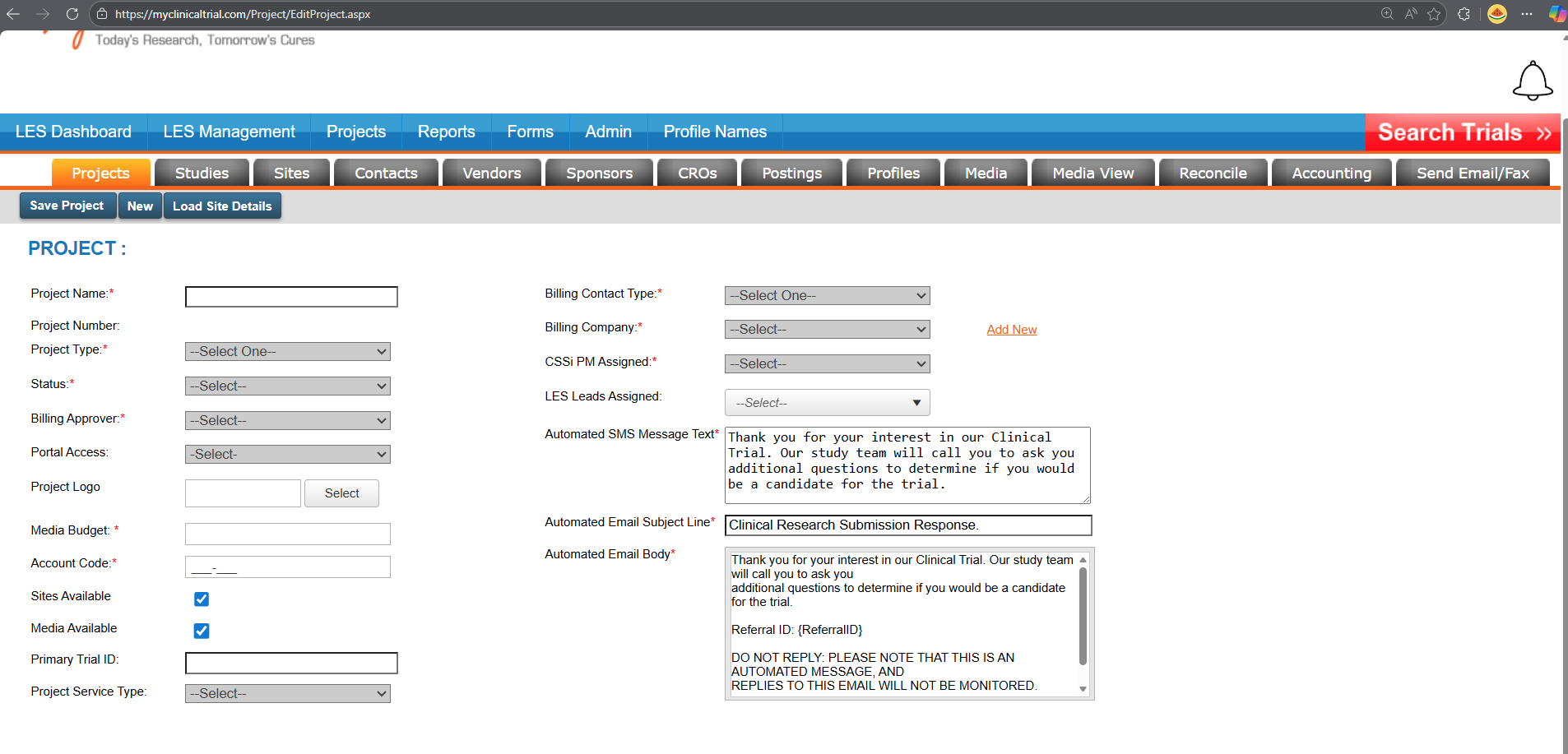Reload the page with refresh icon

72,14
